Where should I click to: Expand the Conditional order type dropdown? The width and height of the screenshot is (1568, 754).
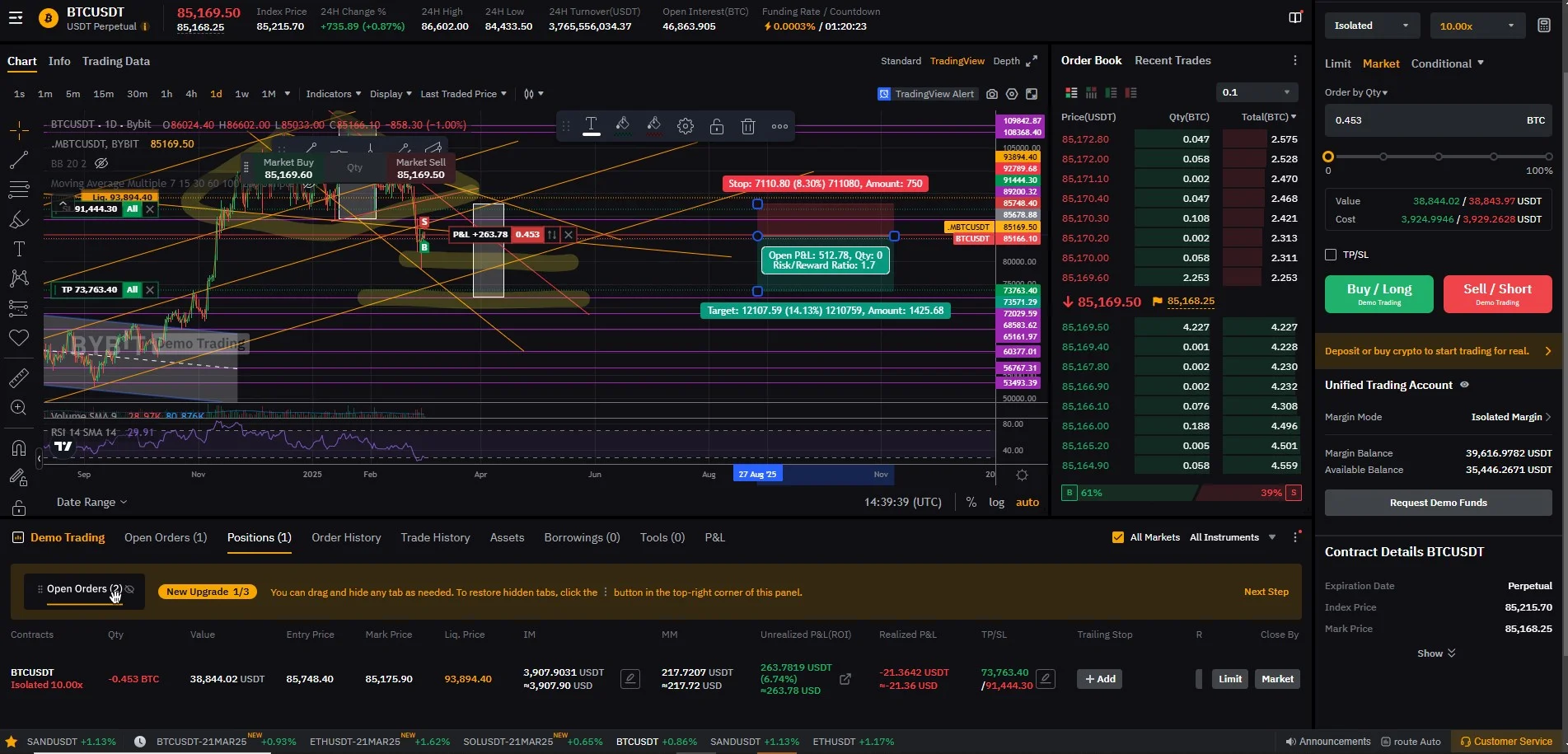pyautogui.click(x=1448, y=63)
